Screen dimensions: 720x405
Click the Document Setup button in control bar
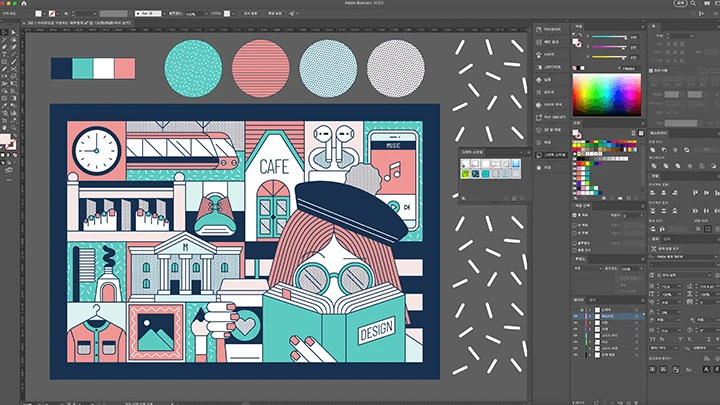point(250,14)
